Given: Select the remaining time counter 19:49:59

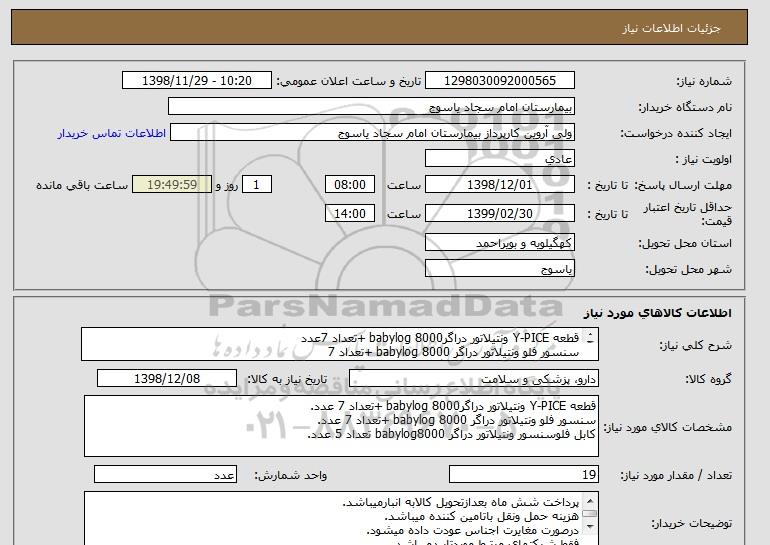Looking at the screenshot, I should coord(172,185).
